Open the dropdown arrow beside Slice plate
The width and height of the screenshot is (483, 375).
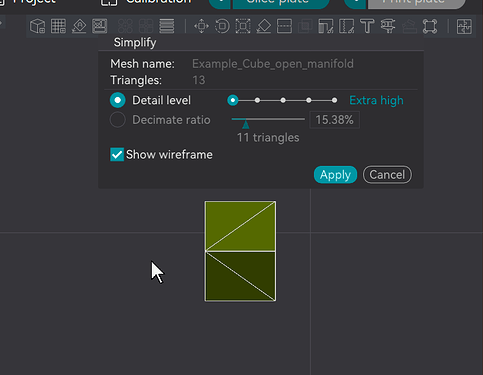click(x=220, y=3)
